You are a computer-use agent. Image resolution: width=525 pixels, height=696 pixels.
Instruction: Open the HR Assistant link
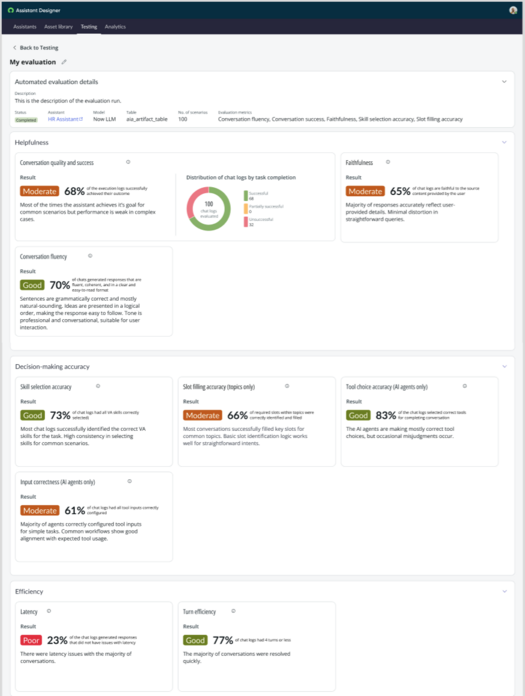(x=65, y=119)
